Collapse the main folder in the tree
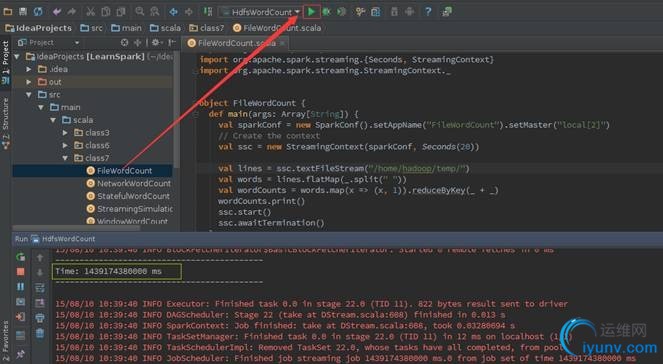Image resolution: width=663 pixels, height=364 pixels. pos(41,107)
